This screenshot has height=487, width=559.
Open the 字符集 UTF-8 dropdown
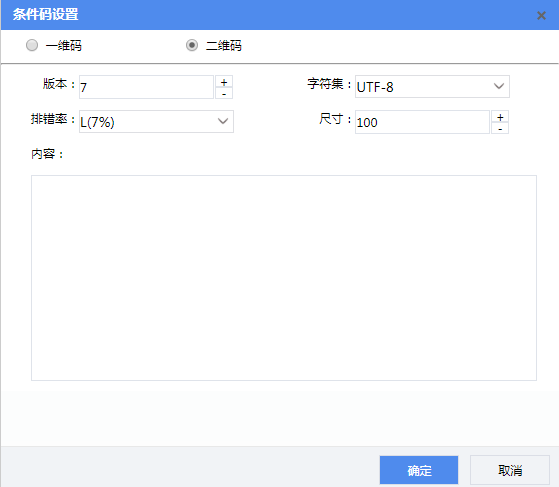coord(432,86)
